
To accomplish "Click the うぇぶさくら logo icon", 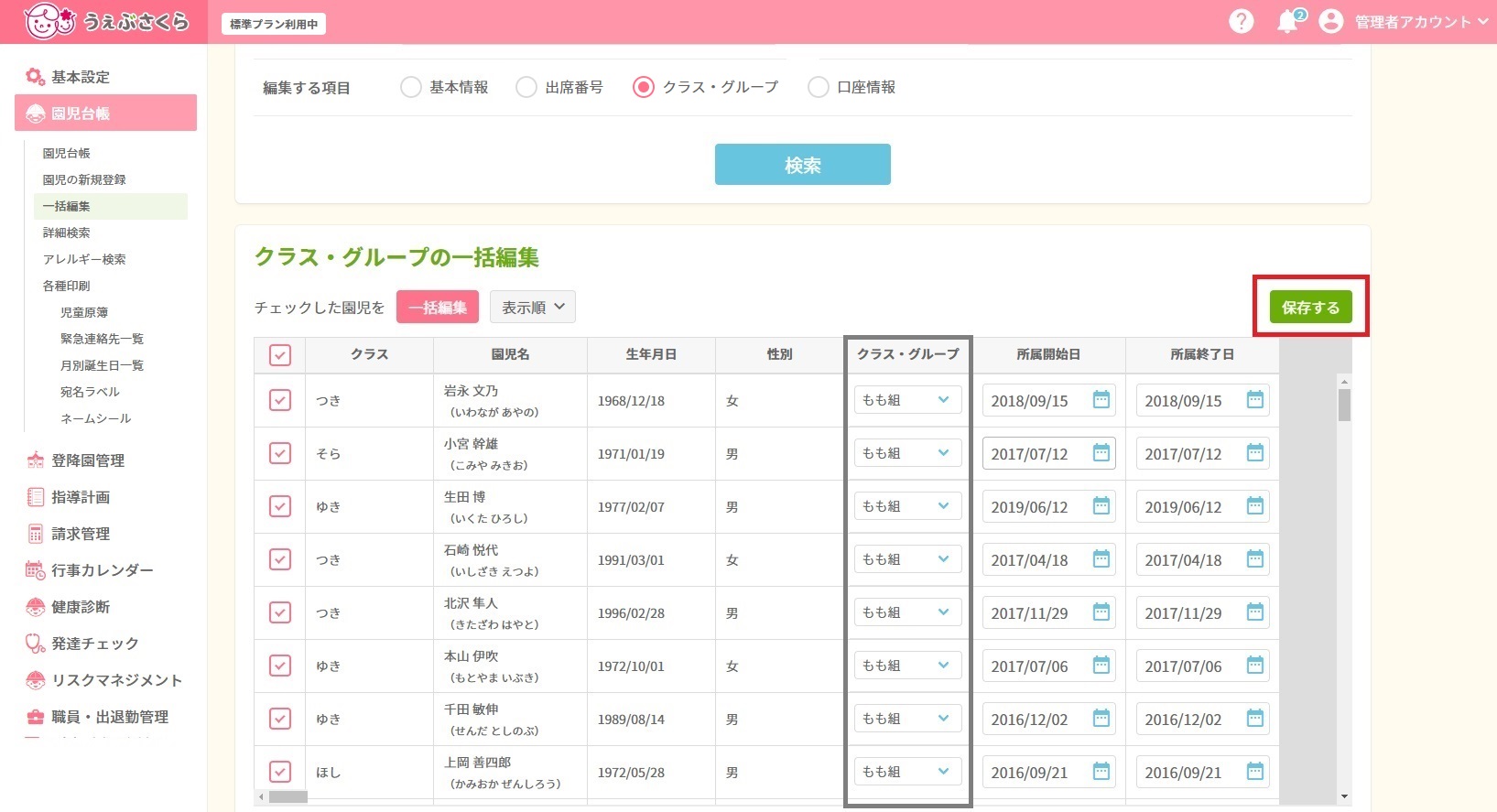I will [49, 21].
